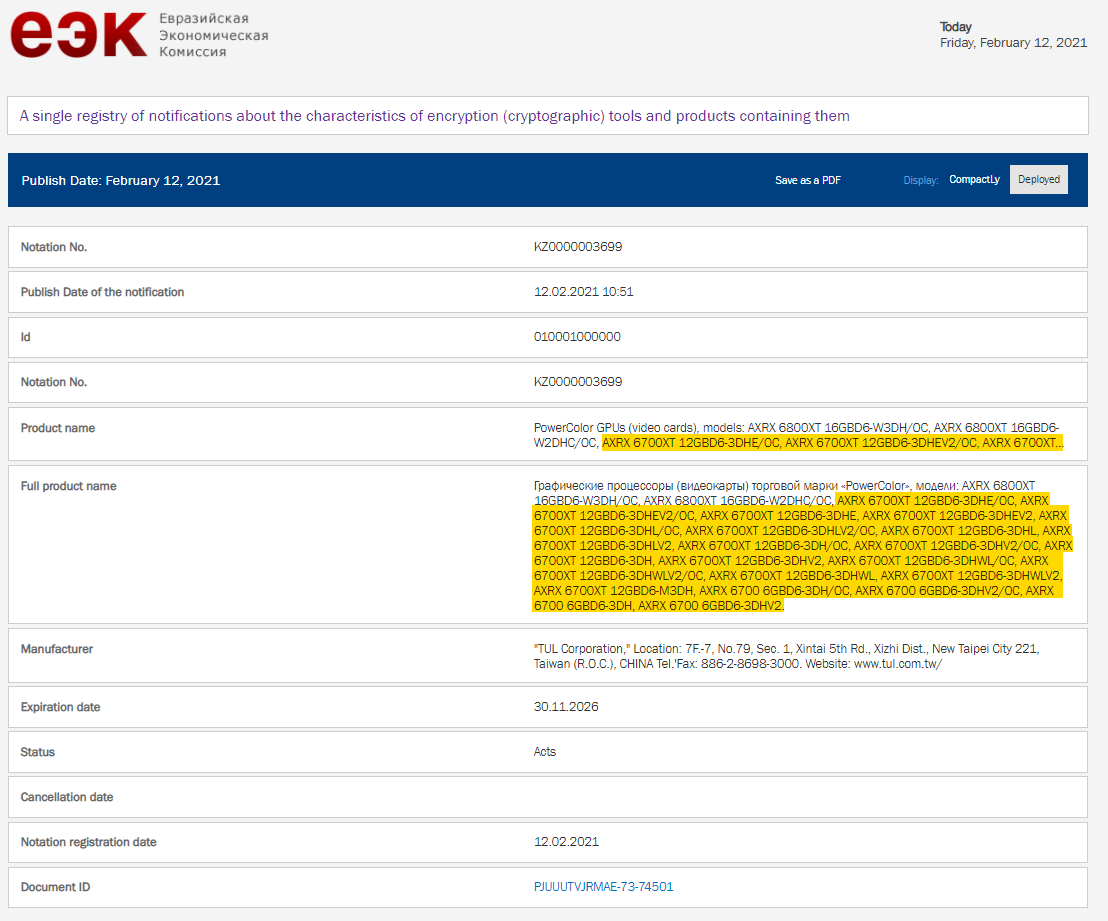Click the highlighted full product name text
Viewport: 1108px width, 921px height.
coord(802,553)
